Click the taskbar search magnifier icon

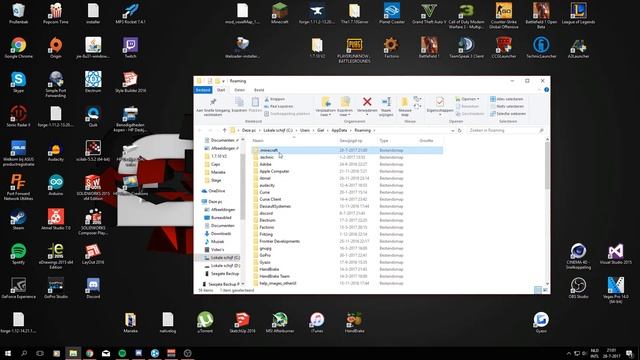click(24, 353)
